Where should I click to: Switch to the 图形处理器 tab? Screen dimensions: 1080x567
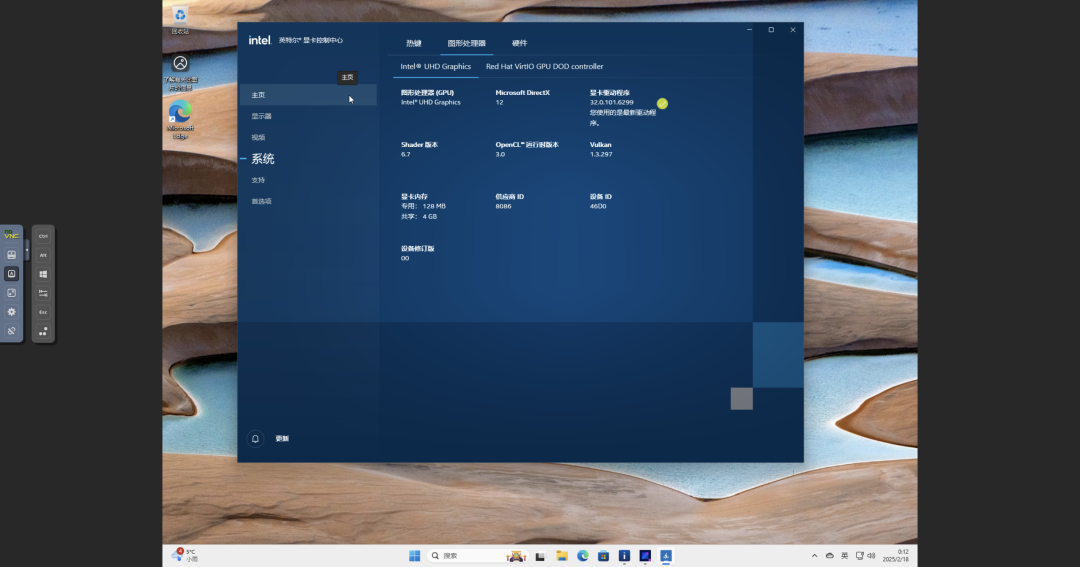coord(466,43)
